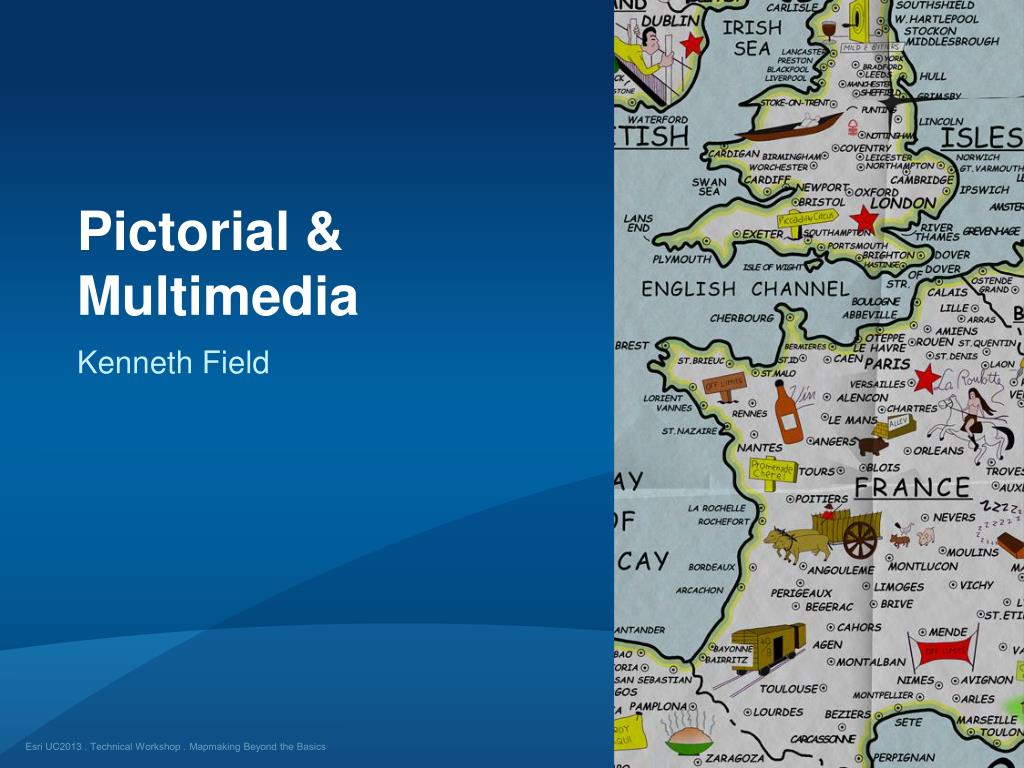Select the steaming bowl illustration near Zaragoza
Screen dimensions: 1024x768
[689, 733]
